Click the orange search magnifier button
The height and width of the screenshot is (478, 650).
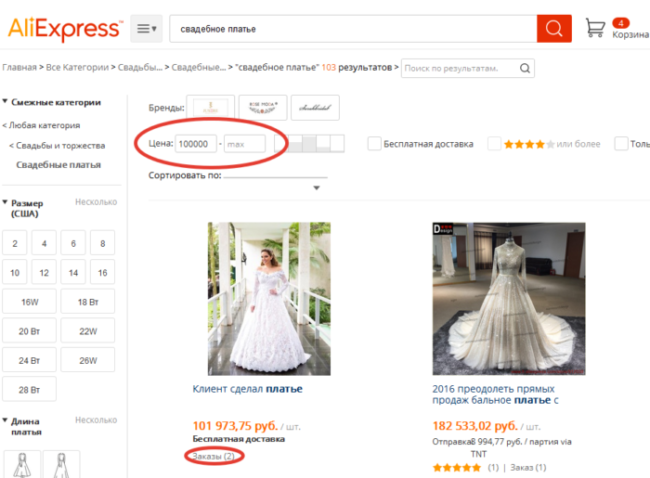point(554,29)
